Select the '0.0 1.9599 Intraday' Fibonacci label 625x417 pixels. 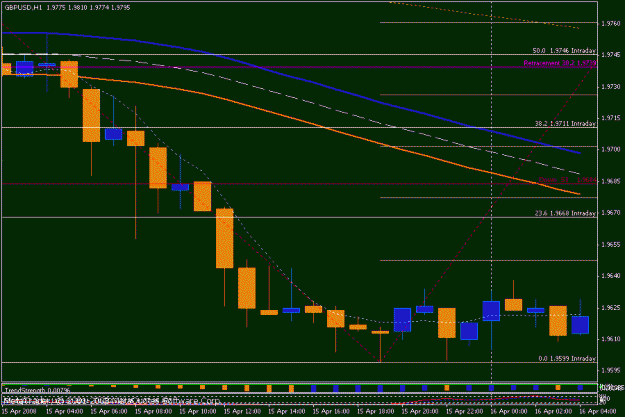[x=567, y=358]
